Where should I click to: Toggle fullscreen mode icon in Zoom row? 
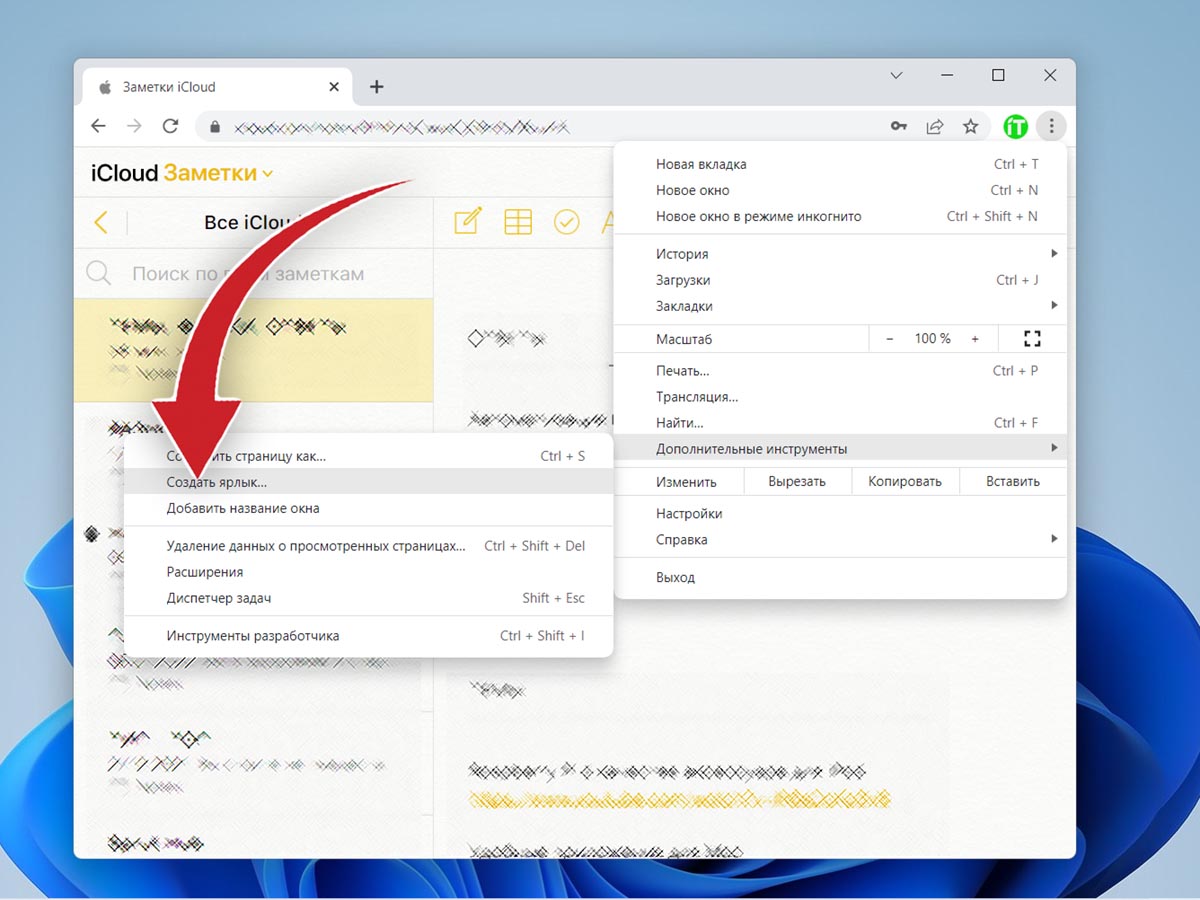[1033, 339]
